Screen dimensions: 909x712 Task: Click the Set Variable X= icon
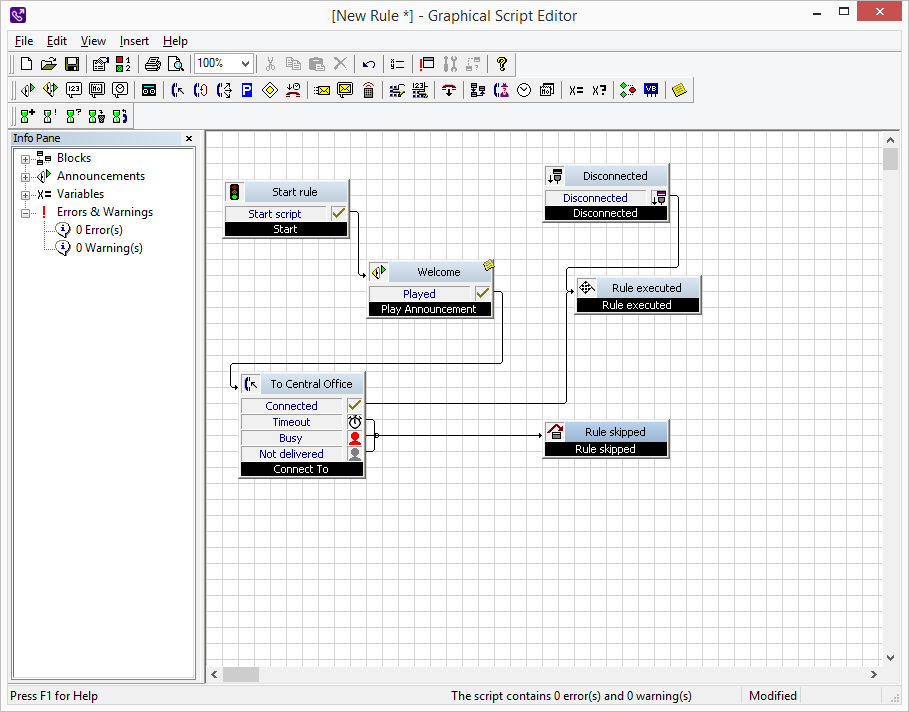click(576, 90)
